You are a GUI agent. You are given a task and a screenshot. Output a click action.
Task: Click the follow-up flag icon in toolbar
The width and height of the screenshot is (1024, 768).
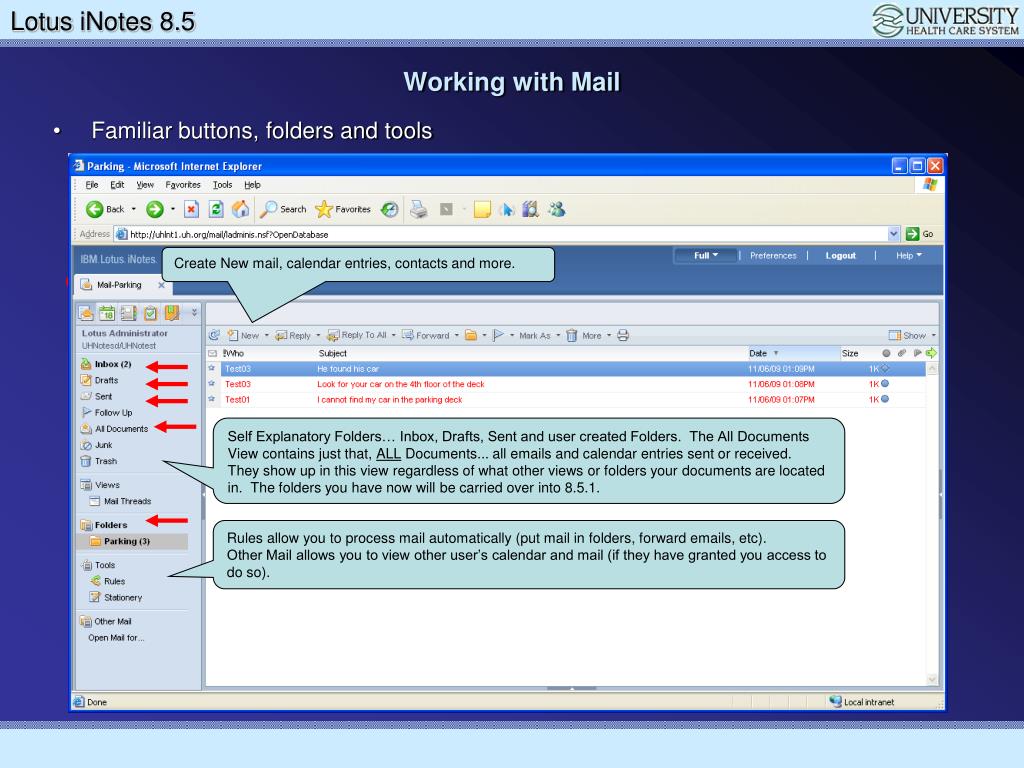tap(498, 335)
